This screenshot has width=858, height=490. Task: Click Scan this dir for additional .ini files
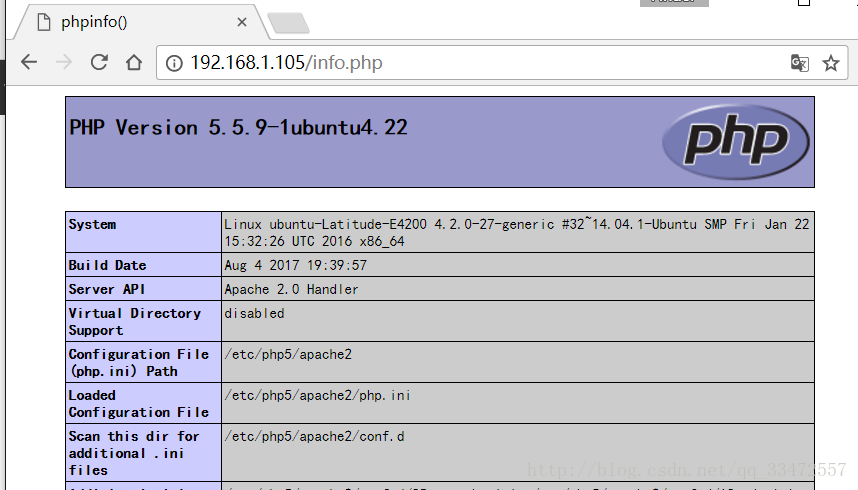coord(134,453)
